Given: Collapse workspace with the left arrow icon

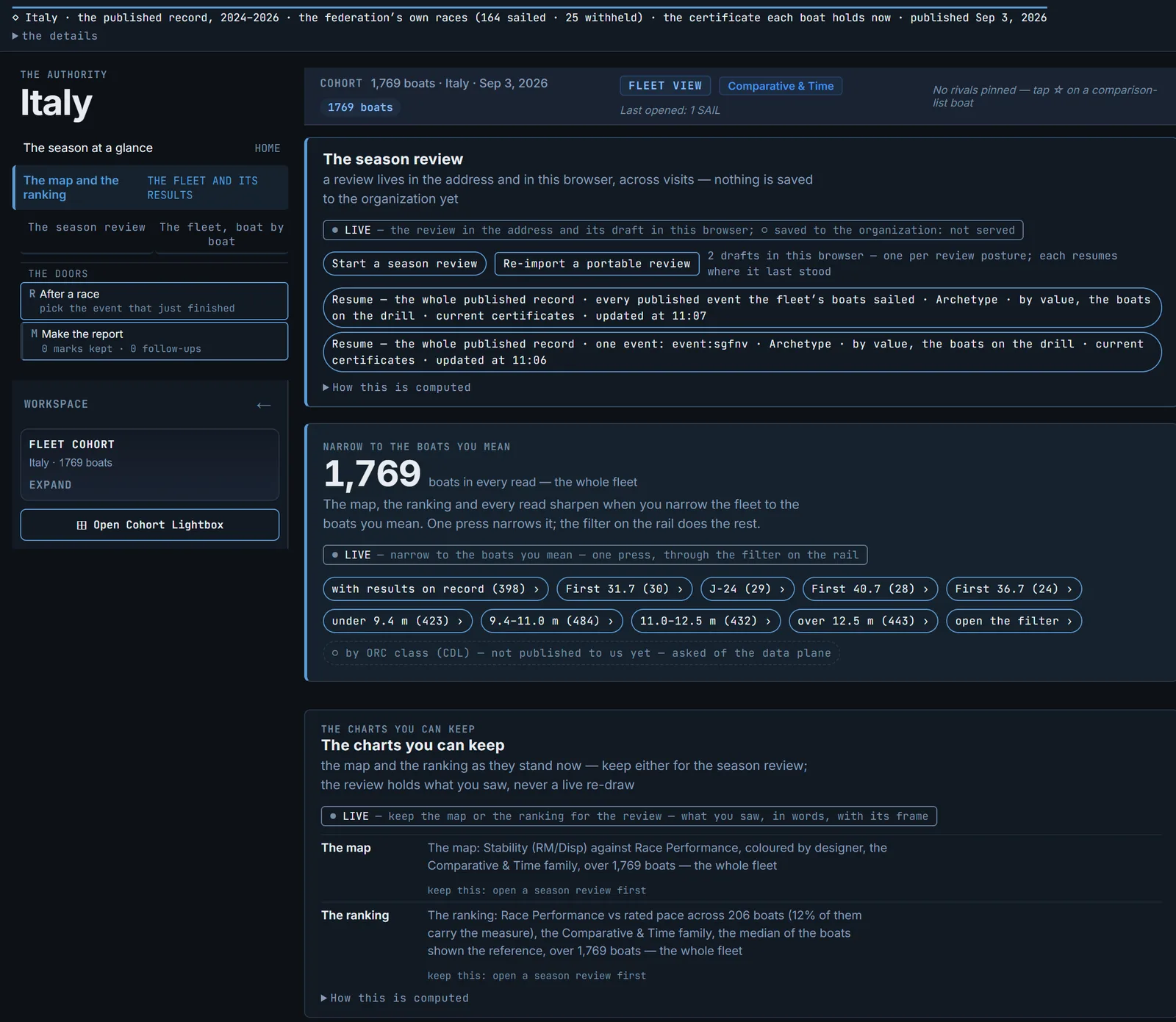Looking at the screenshot, I should [x=264, y=405].
